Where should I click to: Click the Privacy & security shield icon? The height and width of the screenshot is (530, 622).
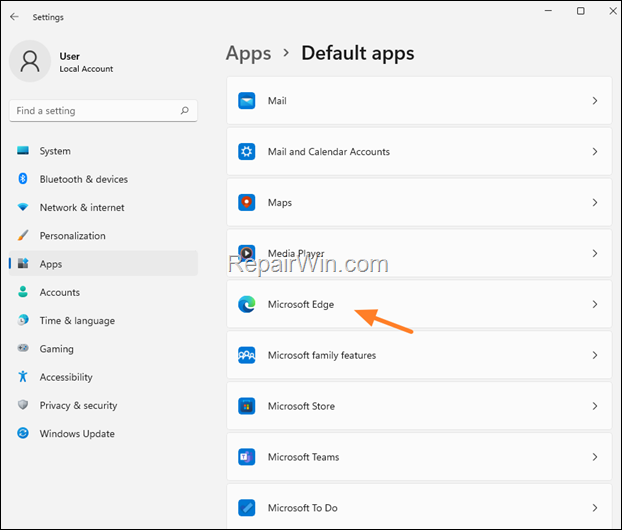click(x=23, y=405)
